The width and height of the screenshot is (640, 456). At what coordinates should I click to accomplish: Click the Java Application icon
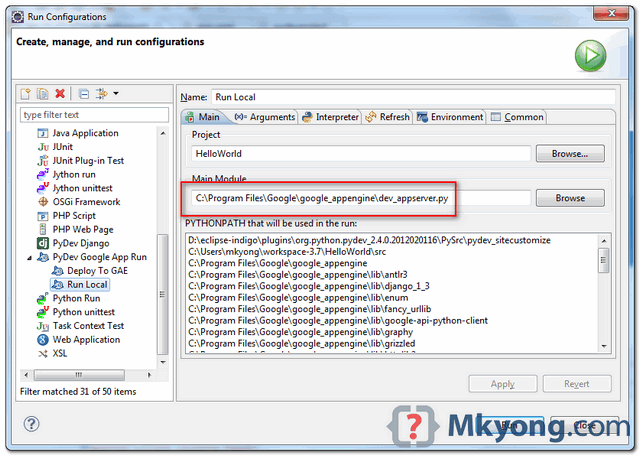click(x=42, y=133)
